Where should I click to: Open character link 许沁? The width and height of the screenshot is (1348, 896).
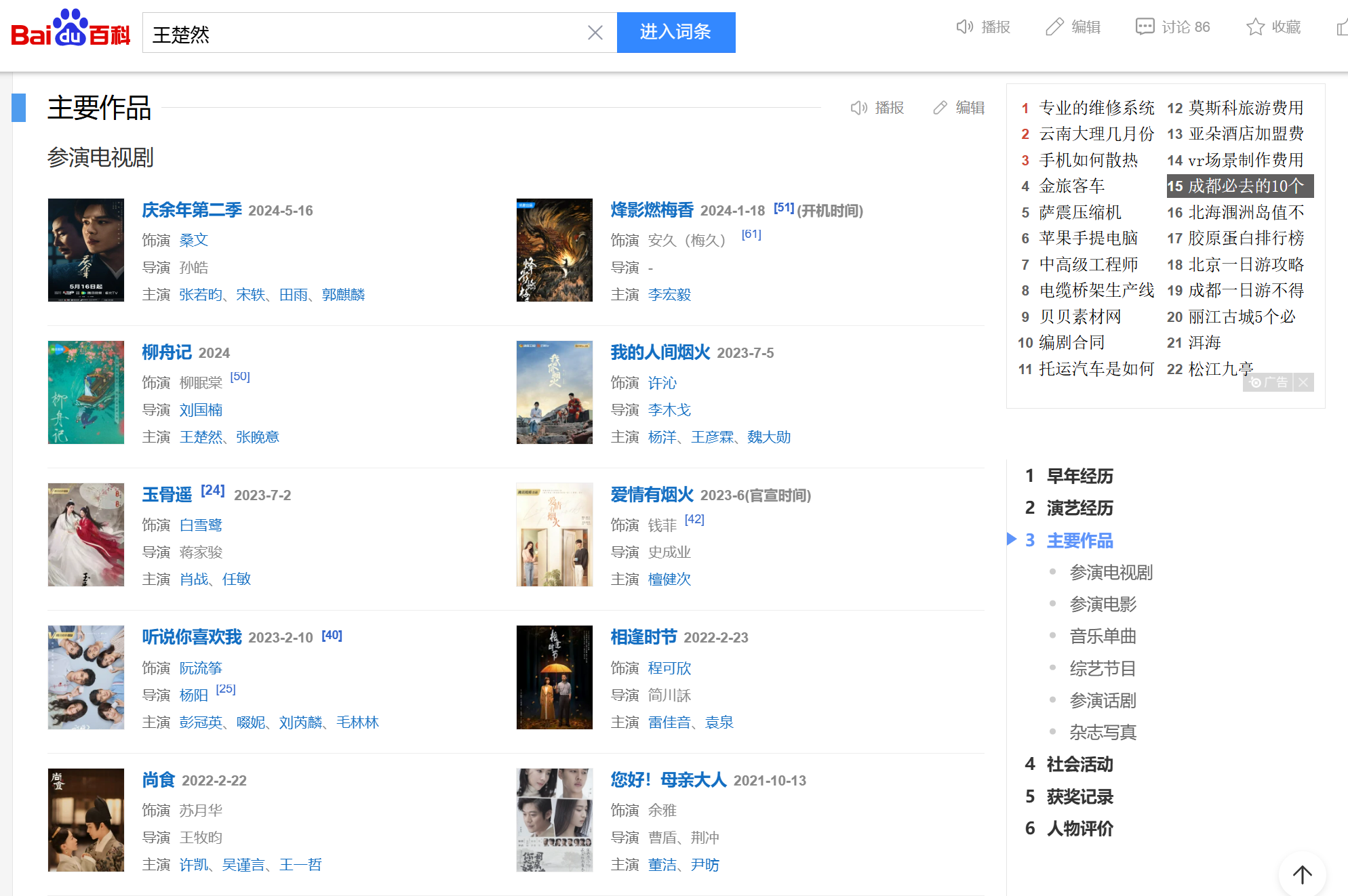[662, 383]
